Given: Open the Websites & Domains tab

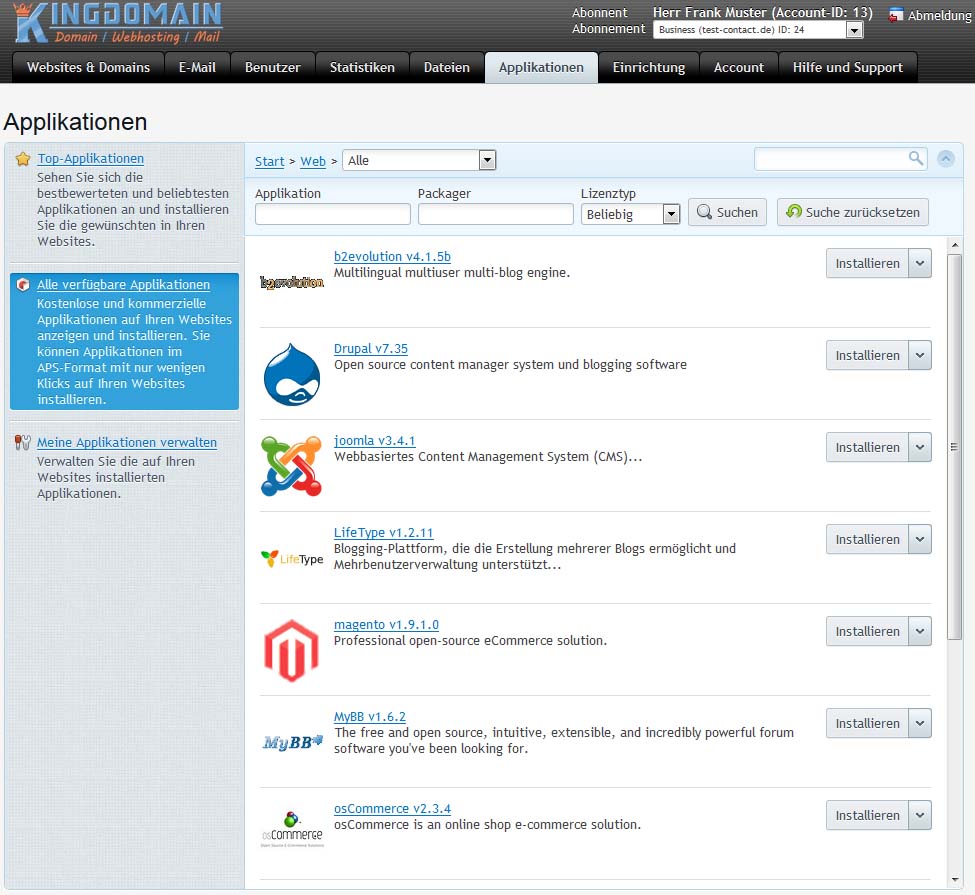Looking at the screenshot, I should click(88, 67).
